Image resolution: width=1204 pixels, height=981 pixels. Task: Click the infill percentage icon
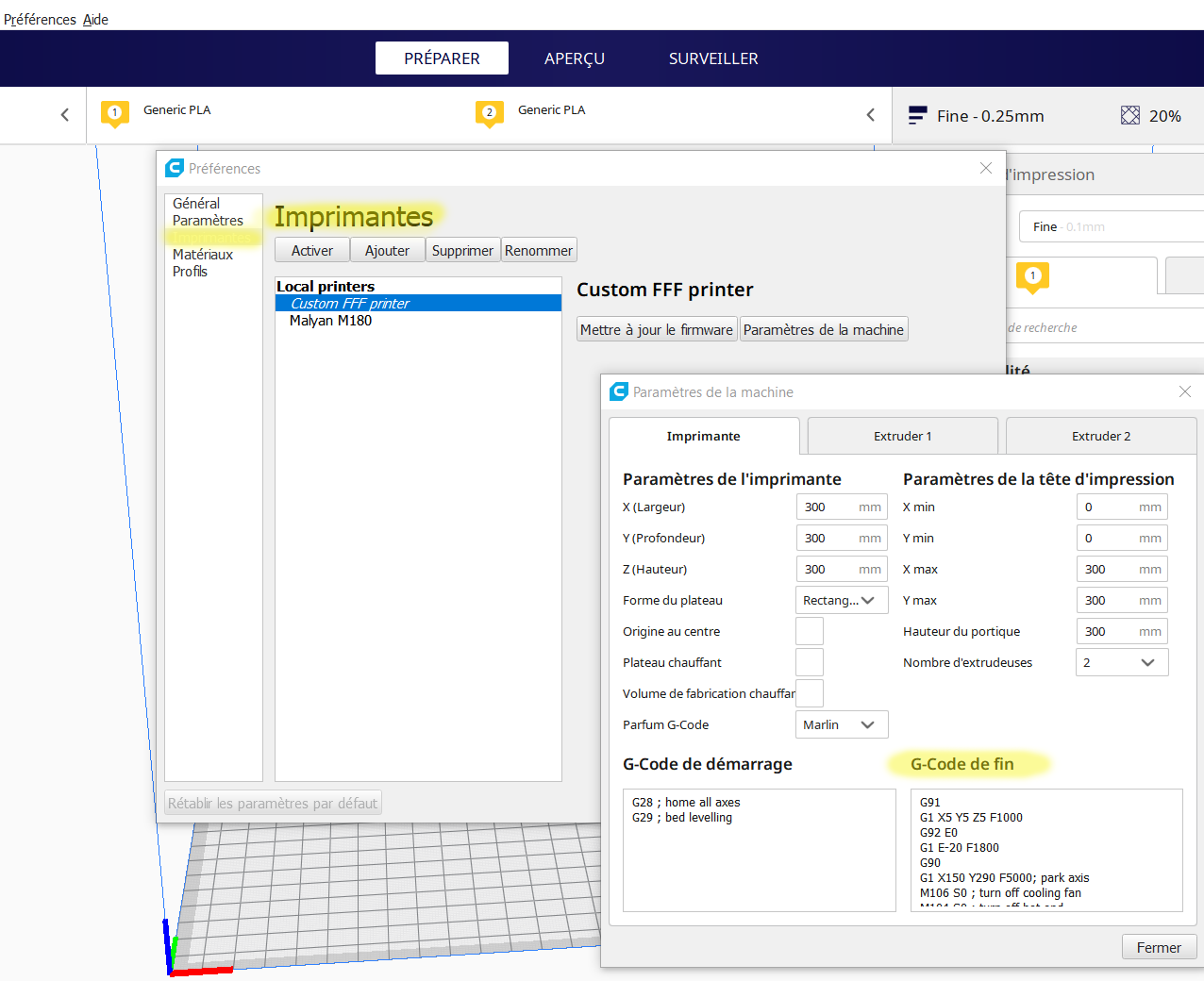point(1129,116)
